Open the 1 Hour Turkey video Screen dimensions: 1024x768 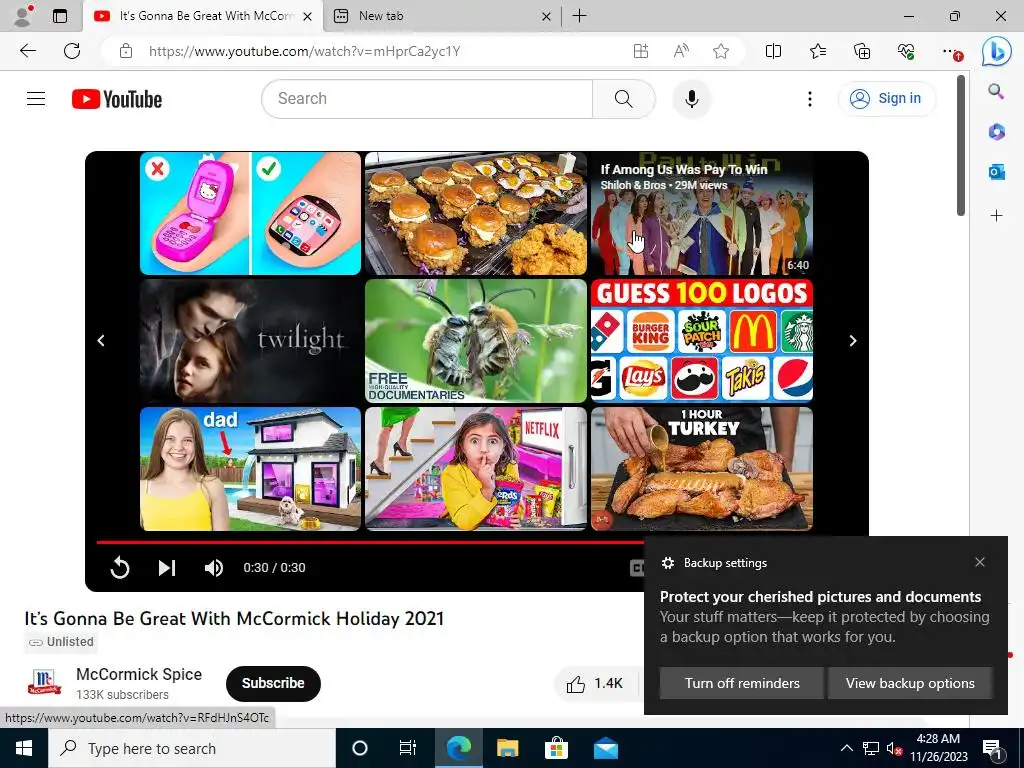(x=702, y=468)
